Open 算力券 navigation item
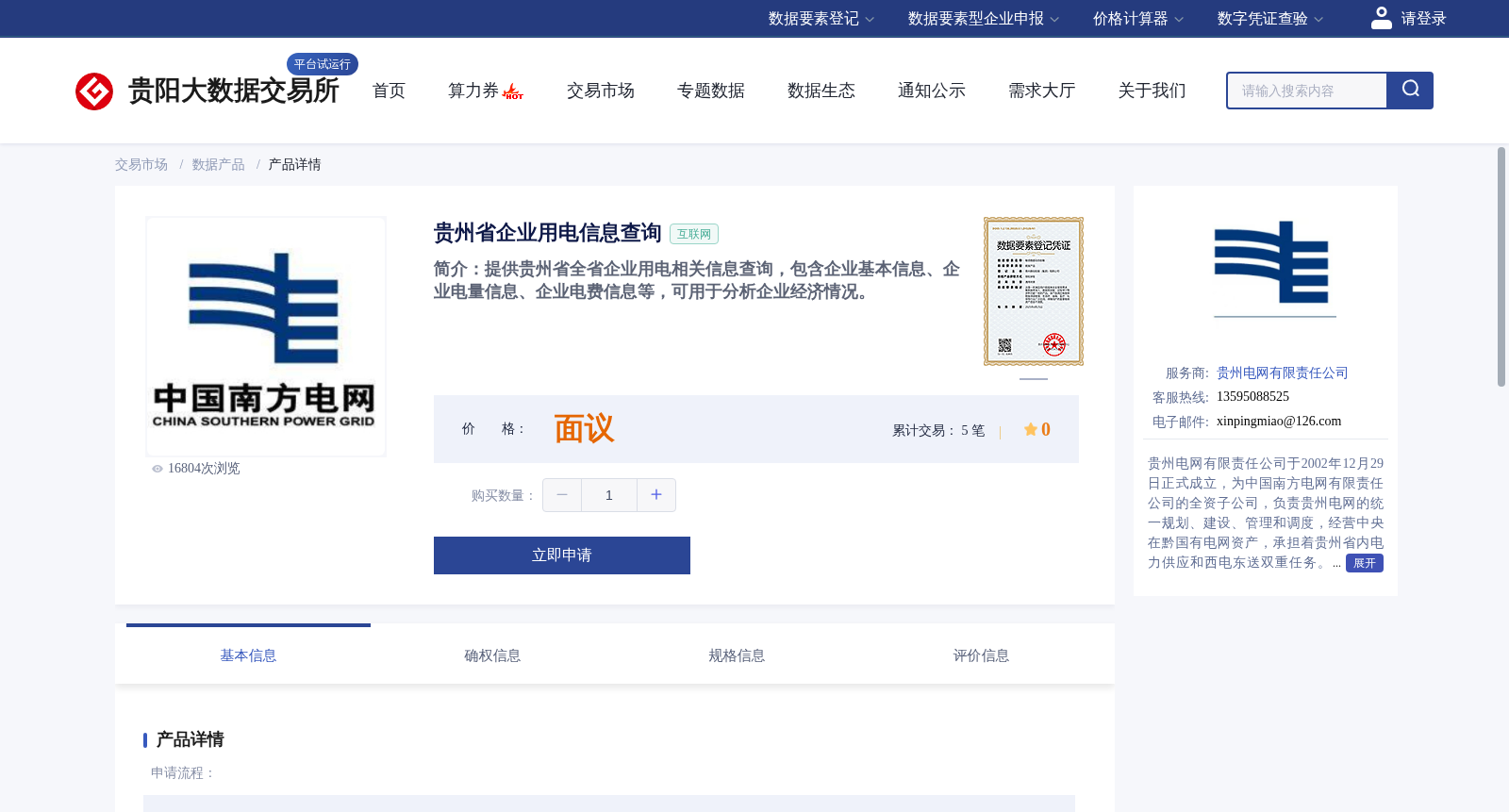 473,91
